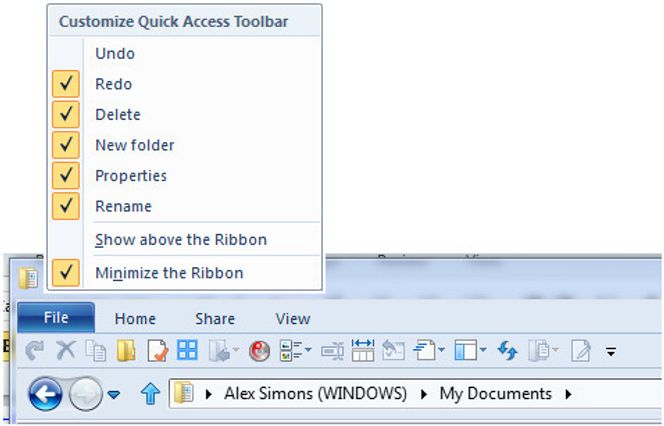Click the Delete X icon in the toolbar
The width and height of the screenshot is (664, 426).
click(66, 350)
